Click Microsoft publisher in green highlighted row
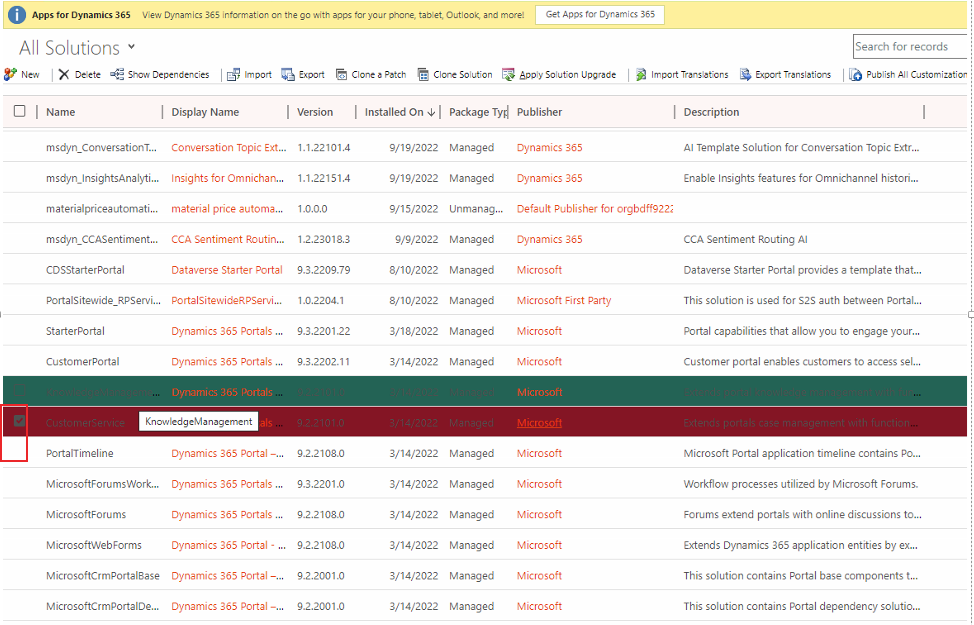This screenshot has width=974, height=625. (539, 392)
